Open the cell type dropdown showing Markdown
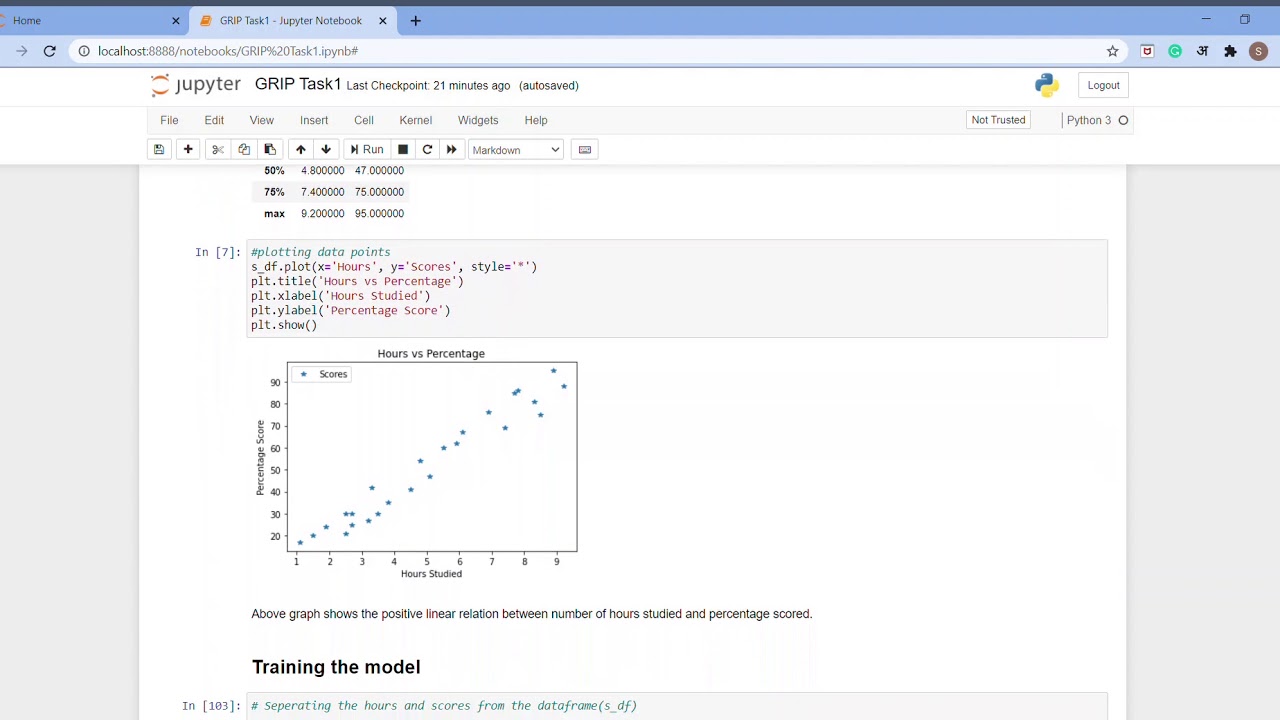This screenshot has height=720, width=1280. click(516, 150)
